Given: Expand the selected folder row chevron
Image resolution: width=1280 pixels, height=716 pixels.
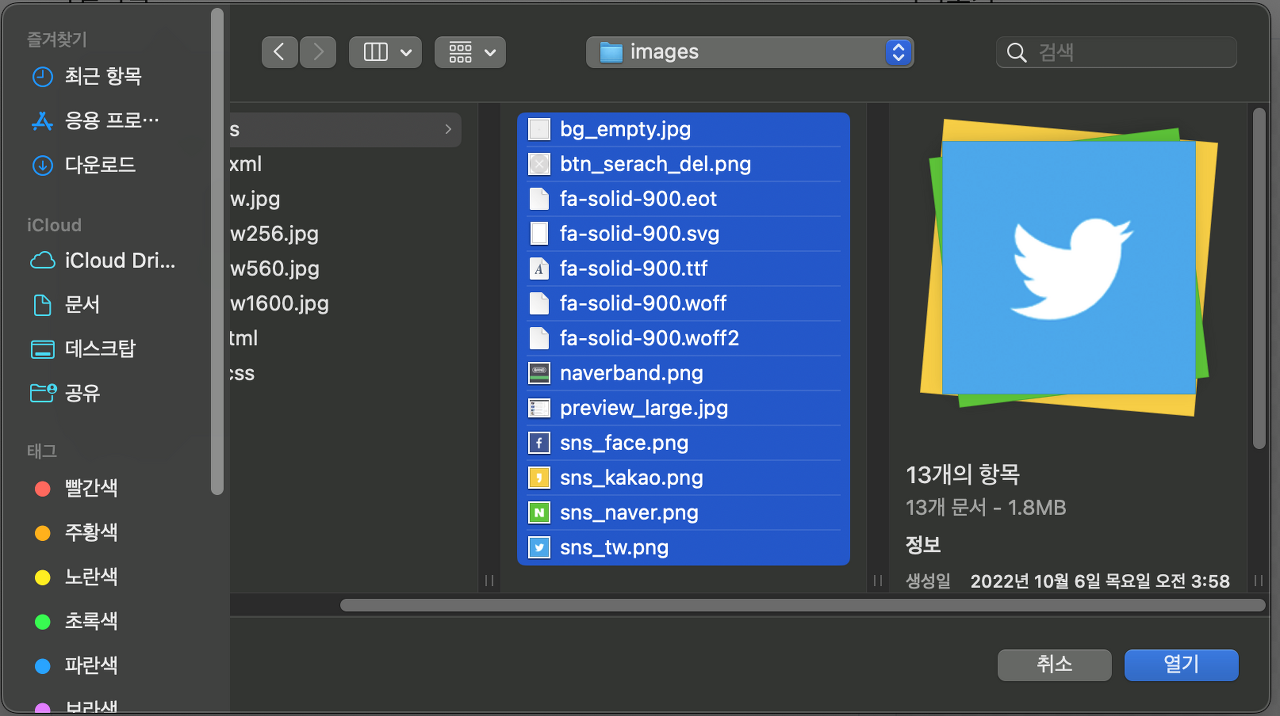Looking at the screenshot, I should 447,129.
